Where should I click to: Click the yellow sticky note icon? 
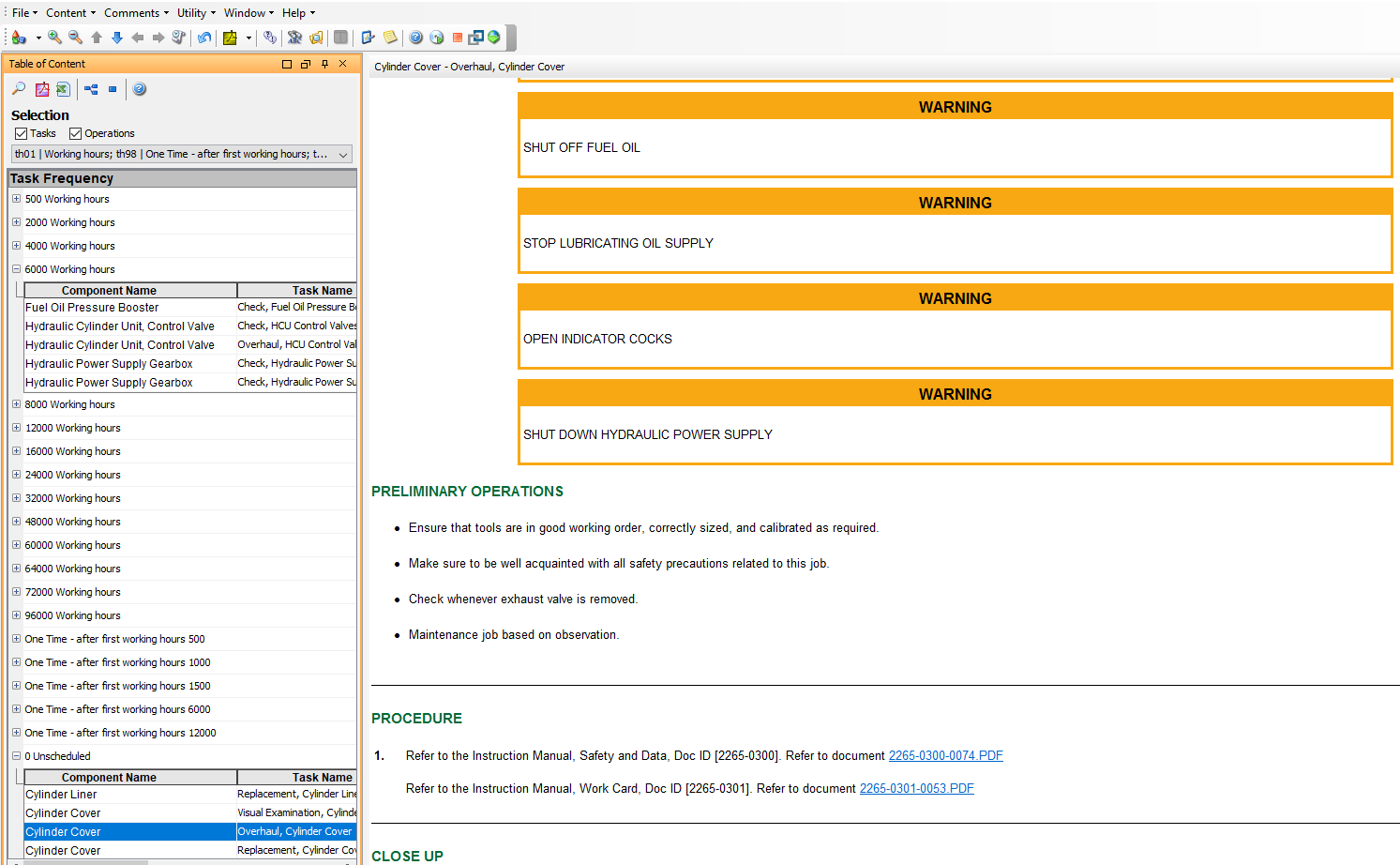(390, 38)
